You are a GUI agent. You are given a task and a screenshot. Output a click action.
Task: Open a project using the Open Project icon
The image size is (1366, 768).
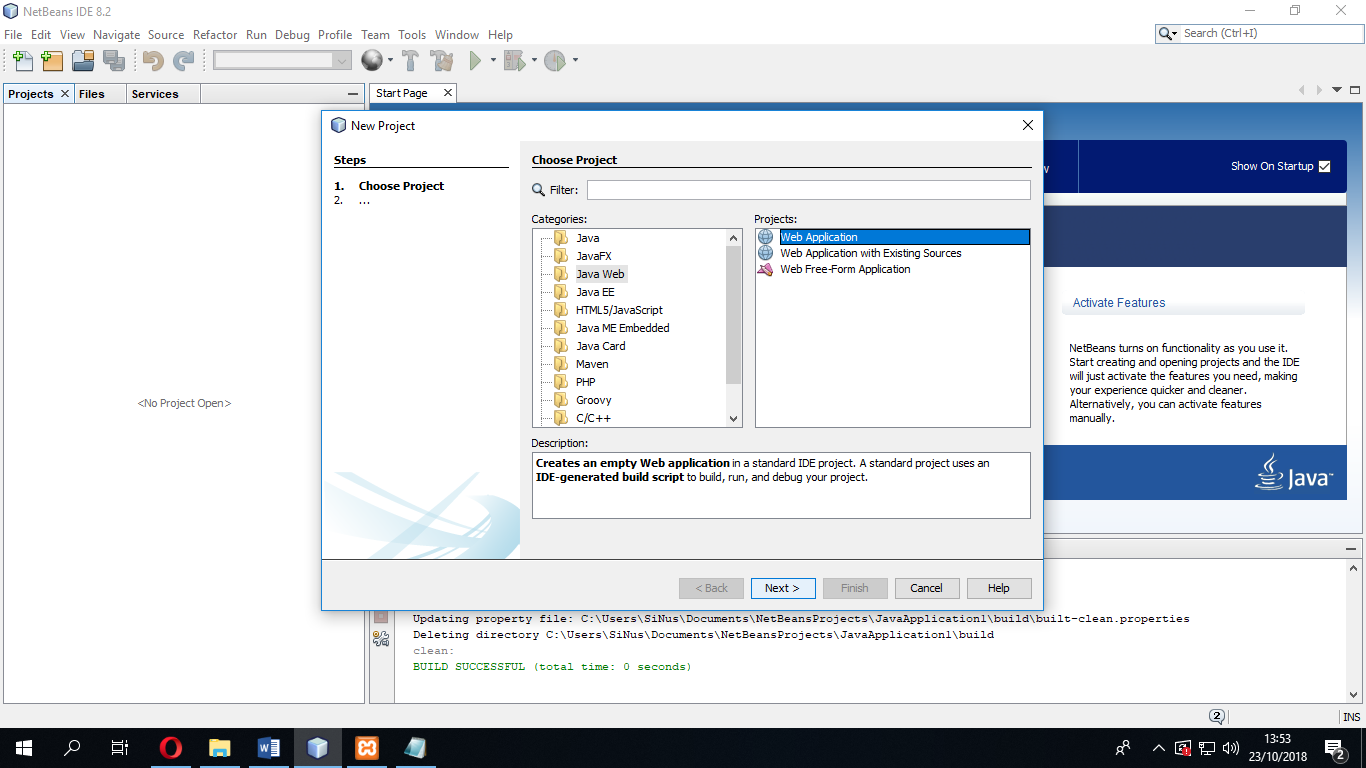point(84,61)
